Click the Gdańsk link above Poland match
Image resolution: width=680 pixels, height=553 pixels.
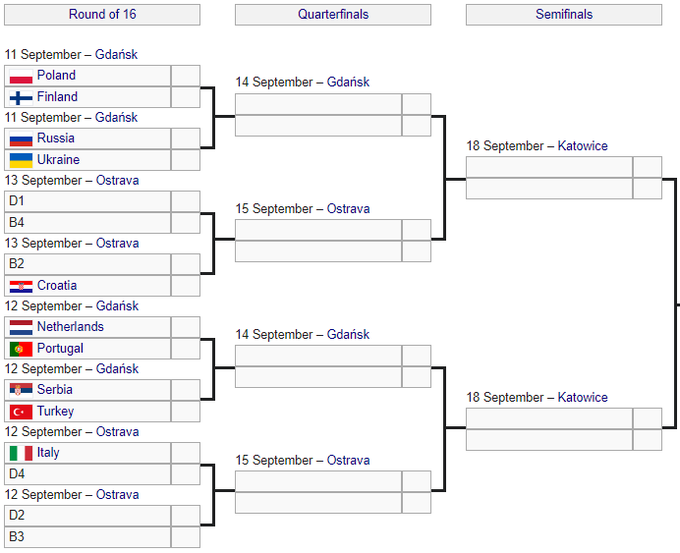[x=116, y=54]
